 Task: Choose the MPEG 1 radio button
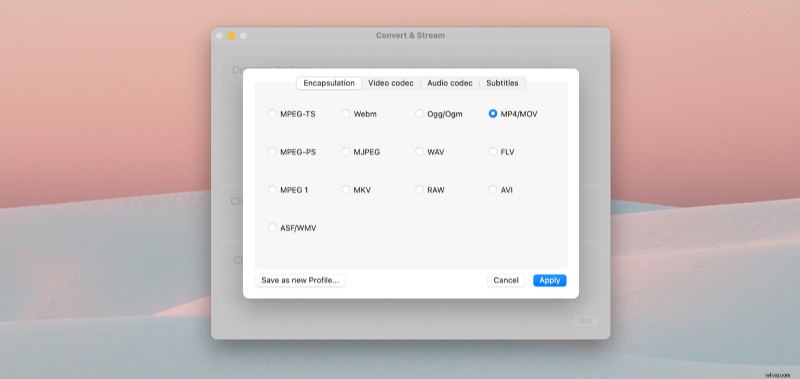272,190
